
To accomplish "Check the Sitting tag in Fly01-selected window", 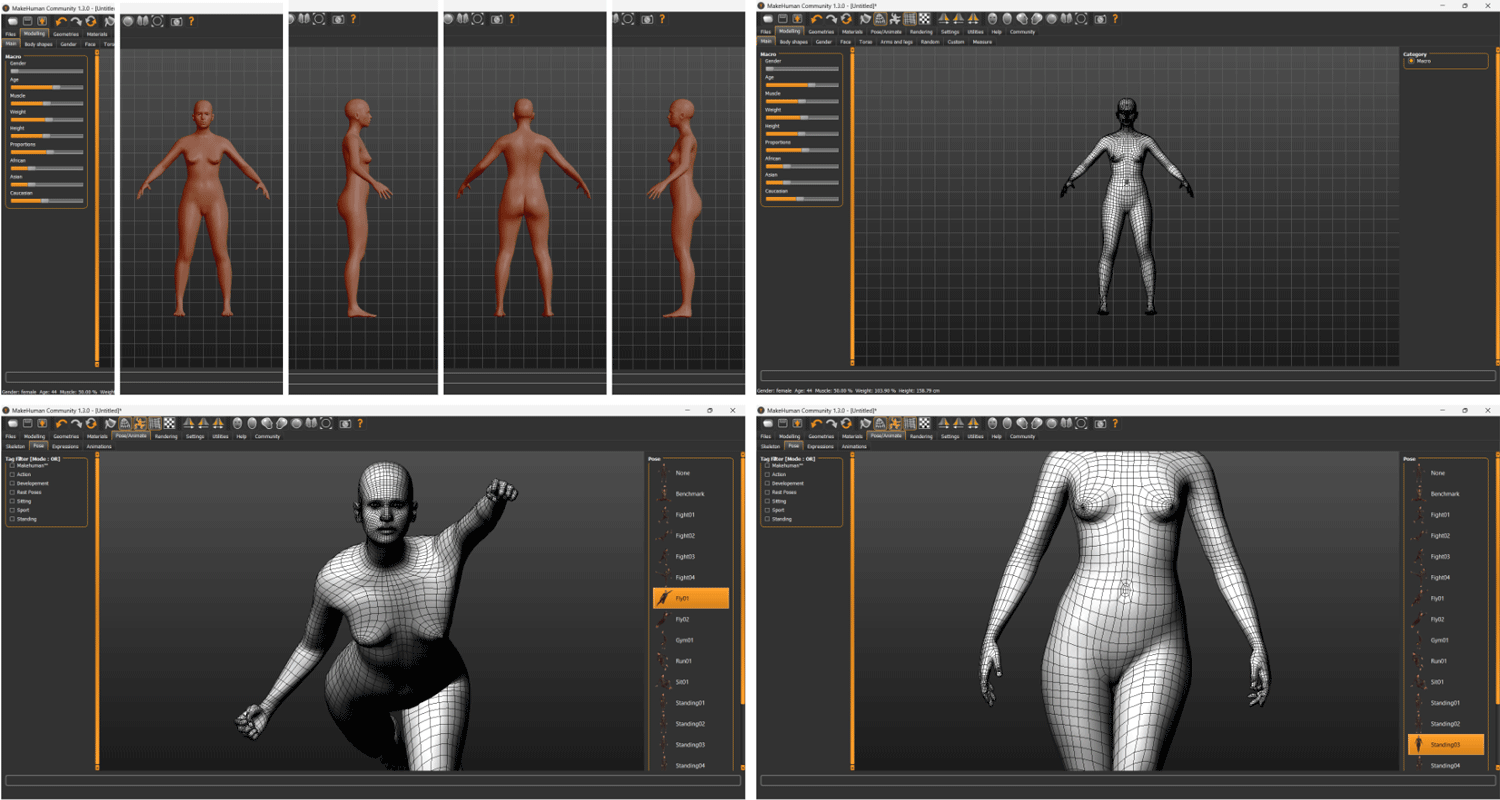I will click(12, 501).
